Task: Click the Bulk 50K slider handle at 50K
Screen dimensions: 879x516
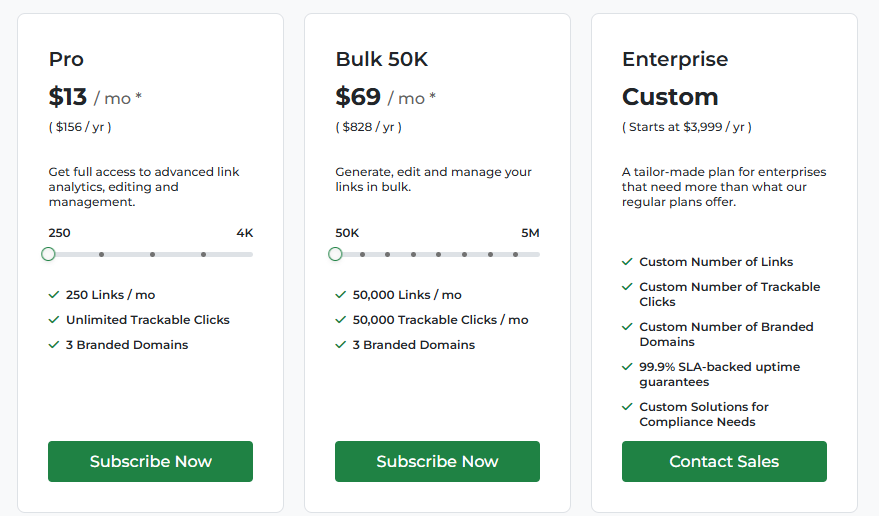Action: 335,254
